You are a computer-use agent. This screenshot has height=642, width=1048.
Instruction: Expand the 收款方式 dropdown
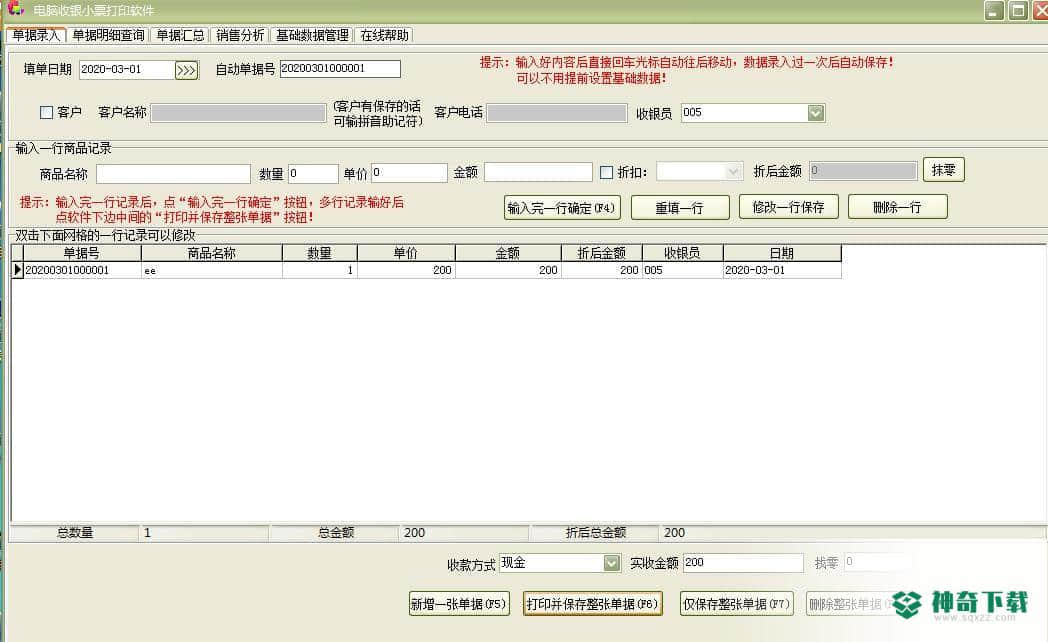(x=612, y=563)
